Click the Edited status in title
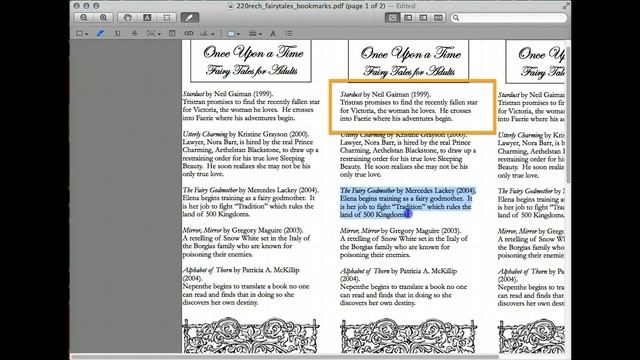The width and height of the screenshot is (640, 360). click(x=405, y=6)
